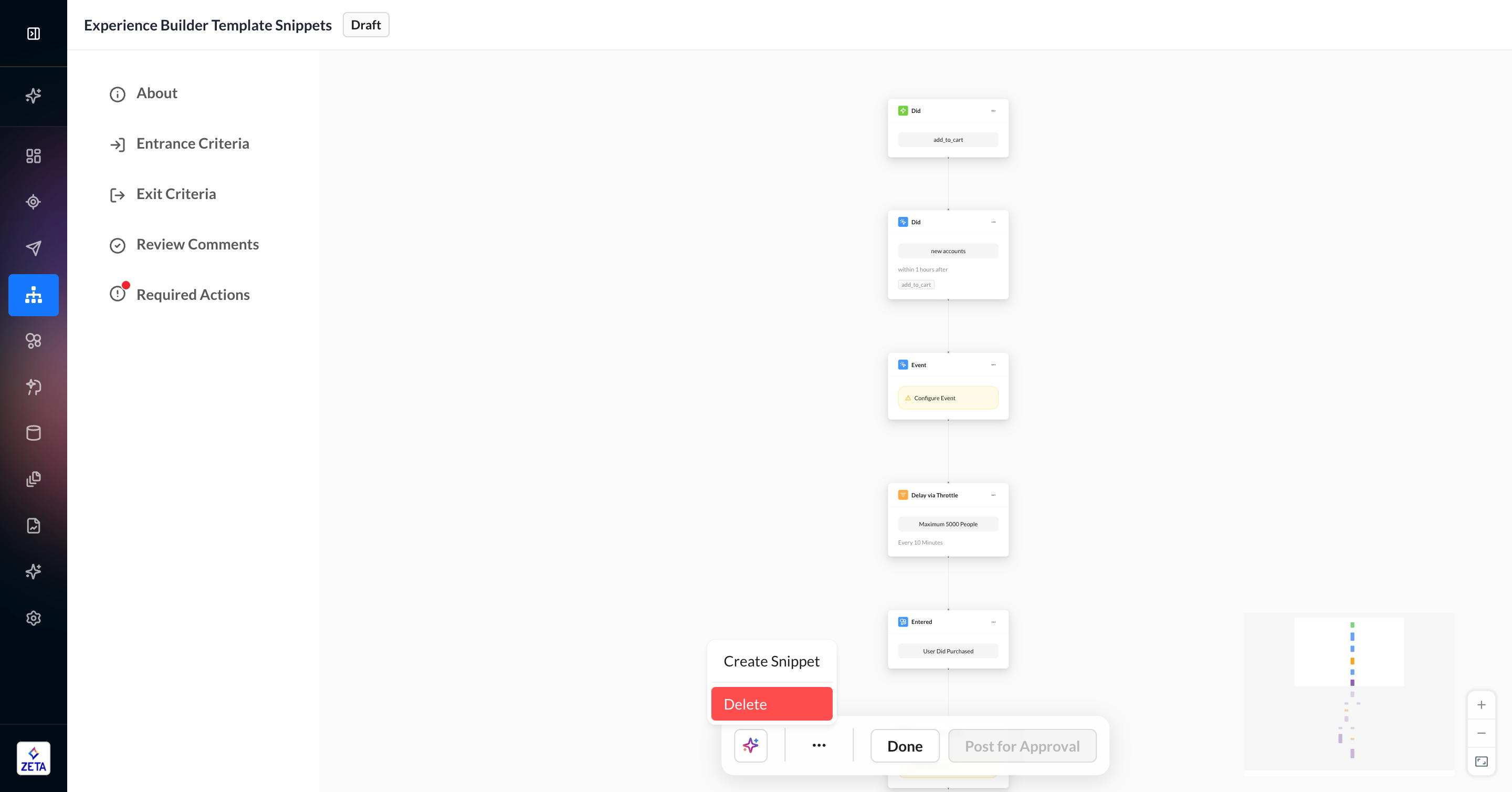Image resolution: width=1512 pixels, height=792 pixels.
Task: Open the target audience icon in sidebar
Action: click(x=34, y=202)
